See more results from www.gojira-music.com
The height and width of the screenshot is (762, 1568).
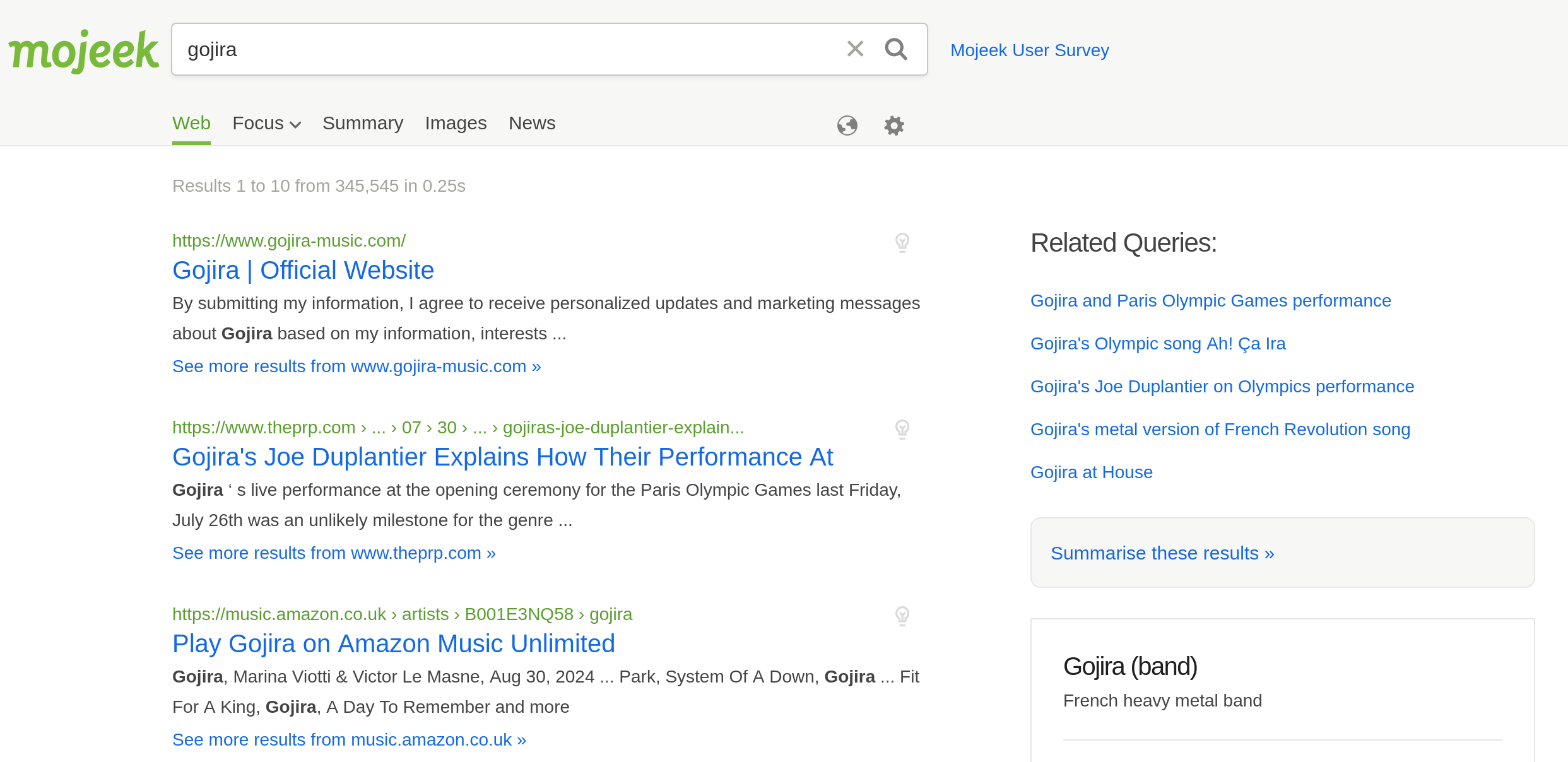(x=357, y=366)
